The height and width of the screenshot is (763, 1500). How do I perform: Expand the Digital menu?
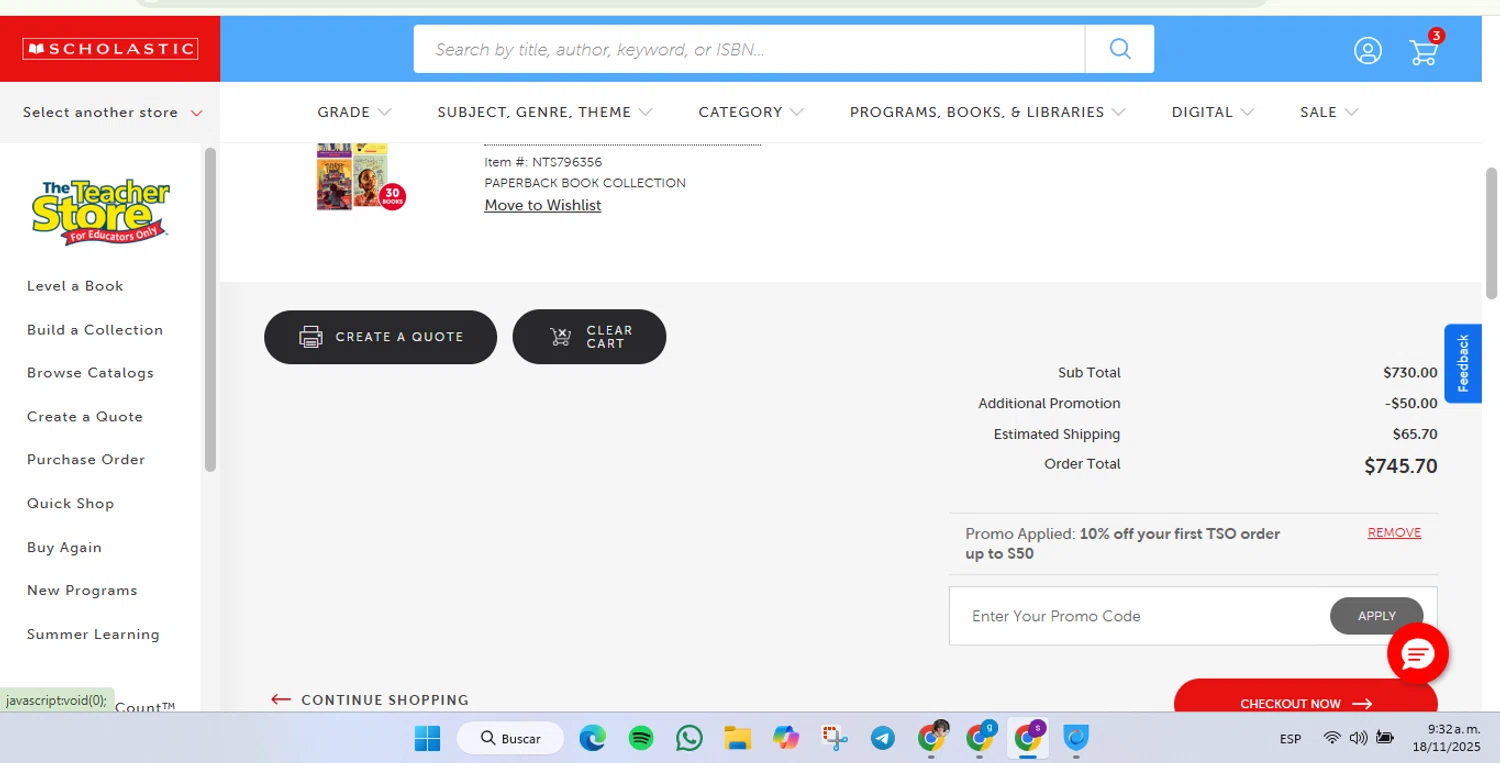(1212, 112)
